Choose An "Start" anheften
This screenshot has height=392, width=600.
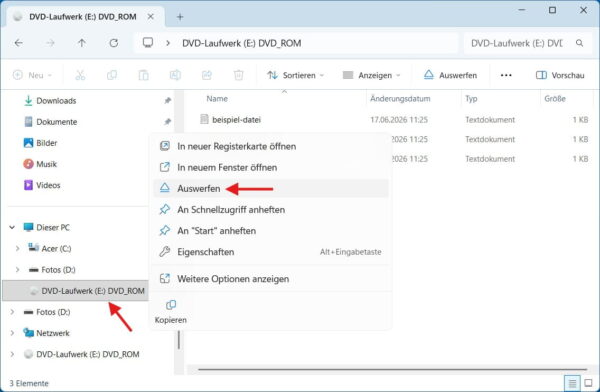[271, 230]
